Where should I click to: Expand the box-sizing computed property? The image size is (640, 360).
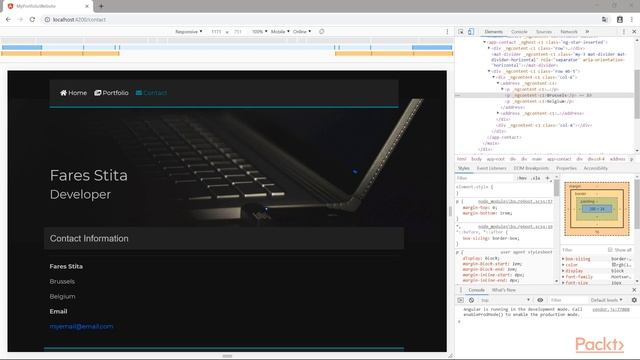(563, 259)
